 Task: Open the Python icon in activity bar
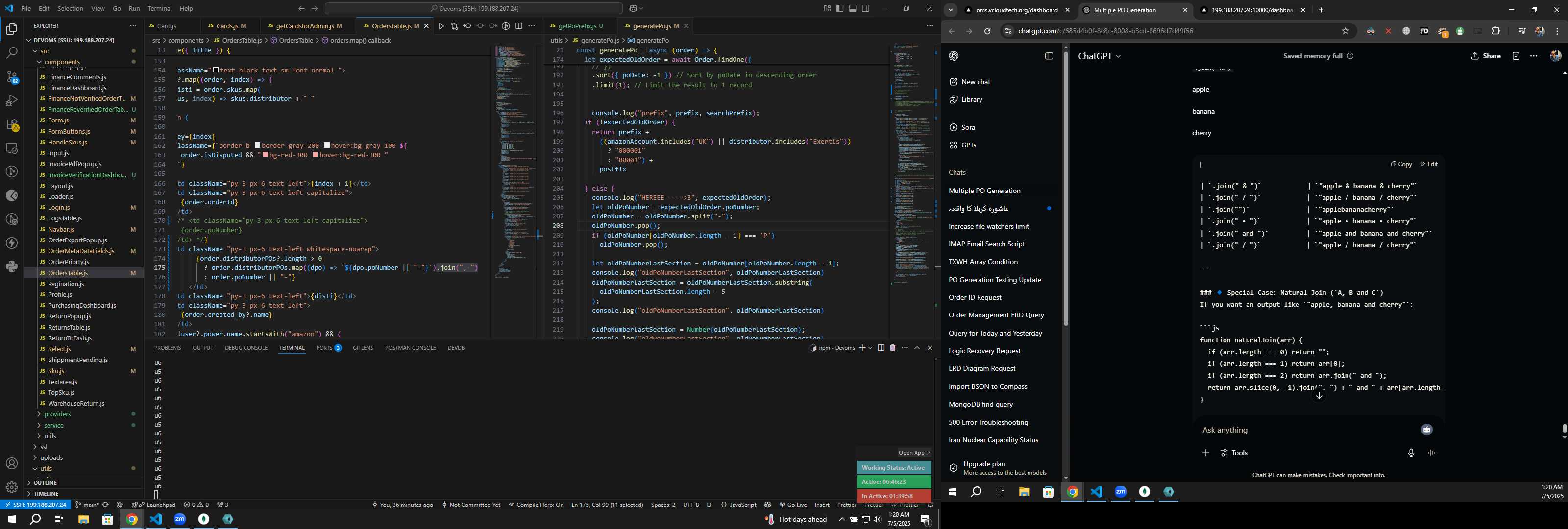[x=12, y=266]
